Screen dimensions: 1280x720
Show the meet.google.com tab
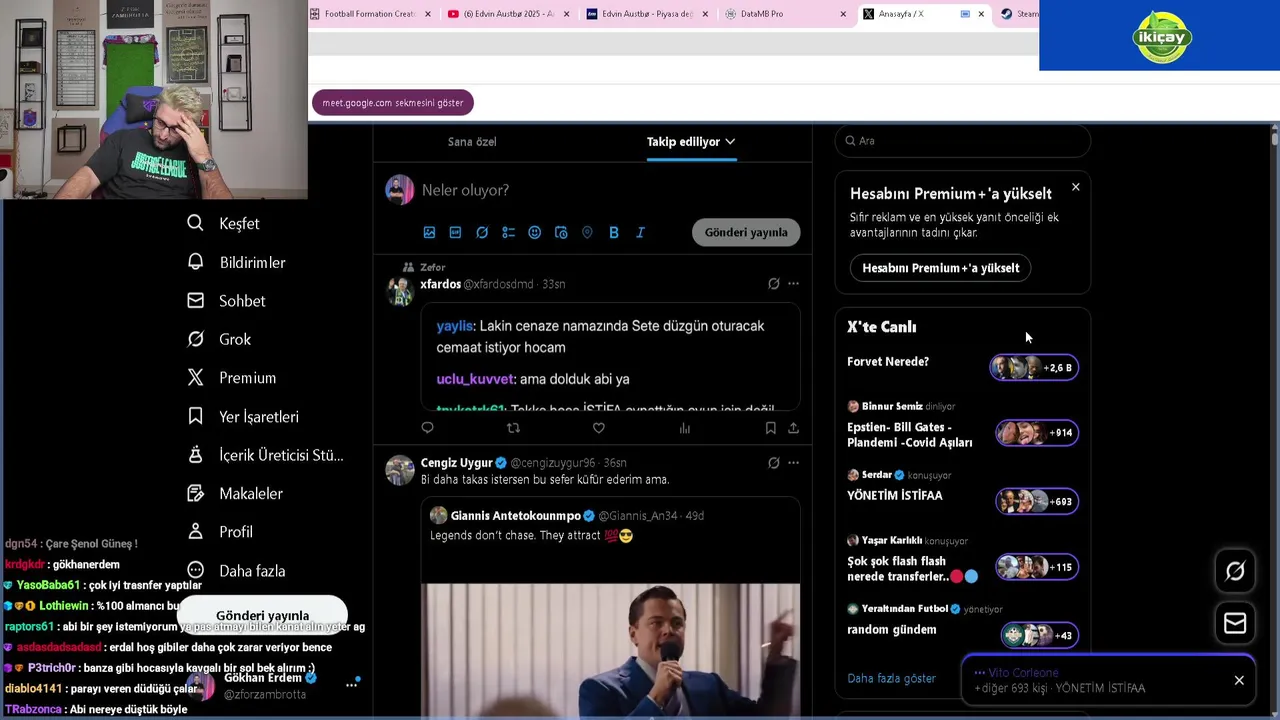click(392, 103)
